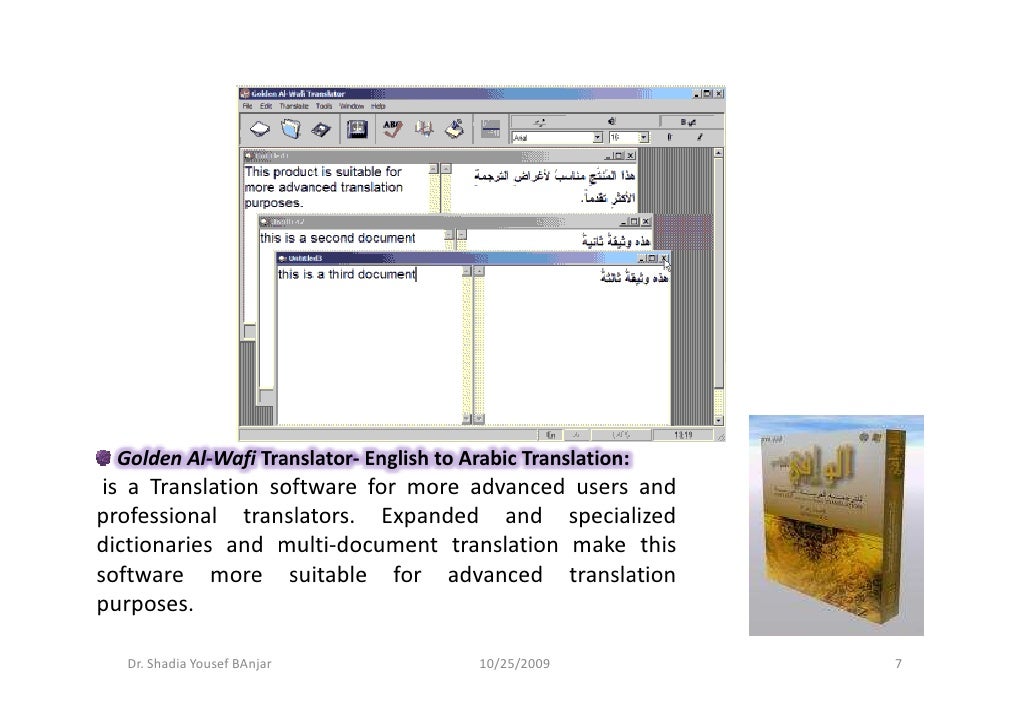Open the Translate menu

click(294, 106)
